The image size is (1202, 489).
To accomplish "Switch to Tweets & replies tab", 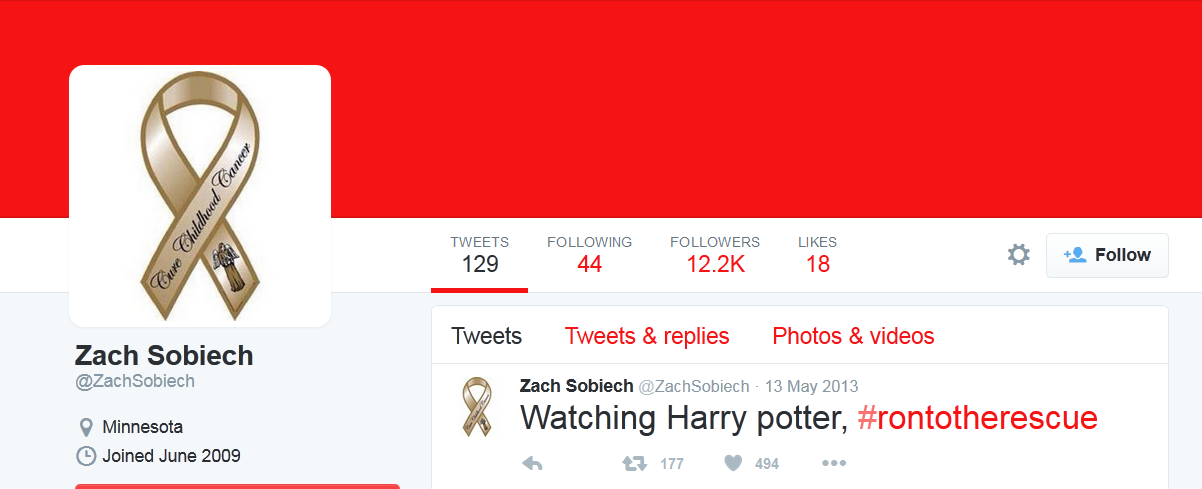I will tap(647, 336).
